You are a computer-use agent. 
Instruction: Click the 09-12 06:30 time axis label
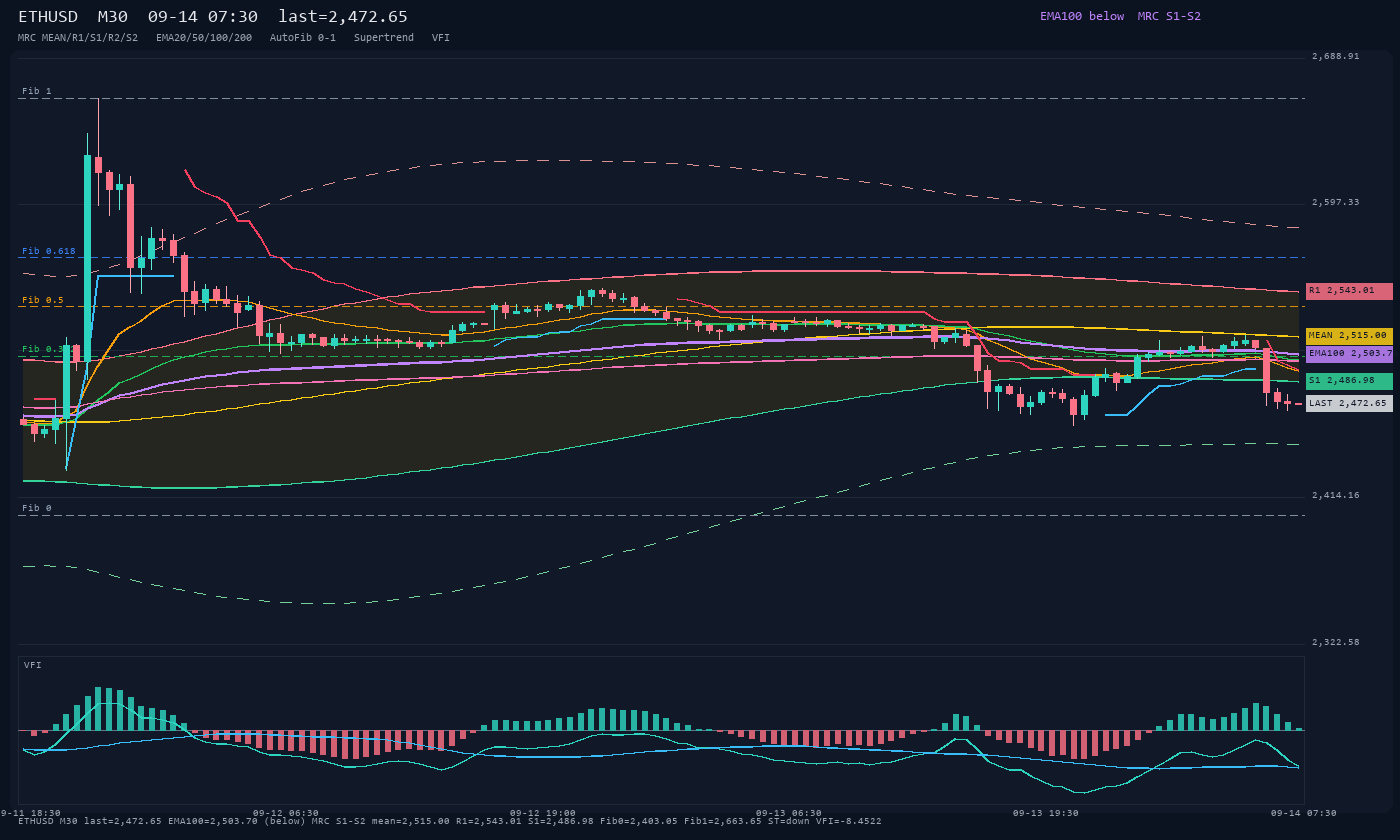click(x=286, y=813)
